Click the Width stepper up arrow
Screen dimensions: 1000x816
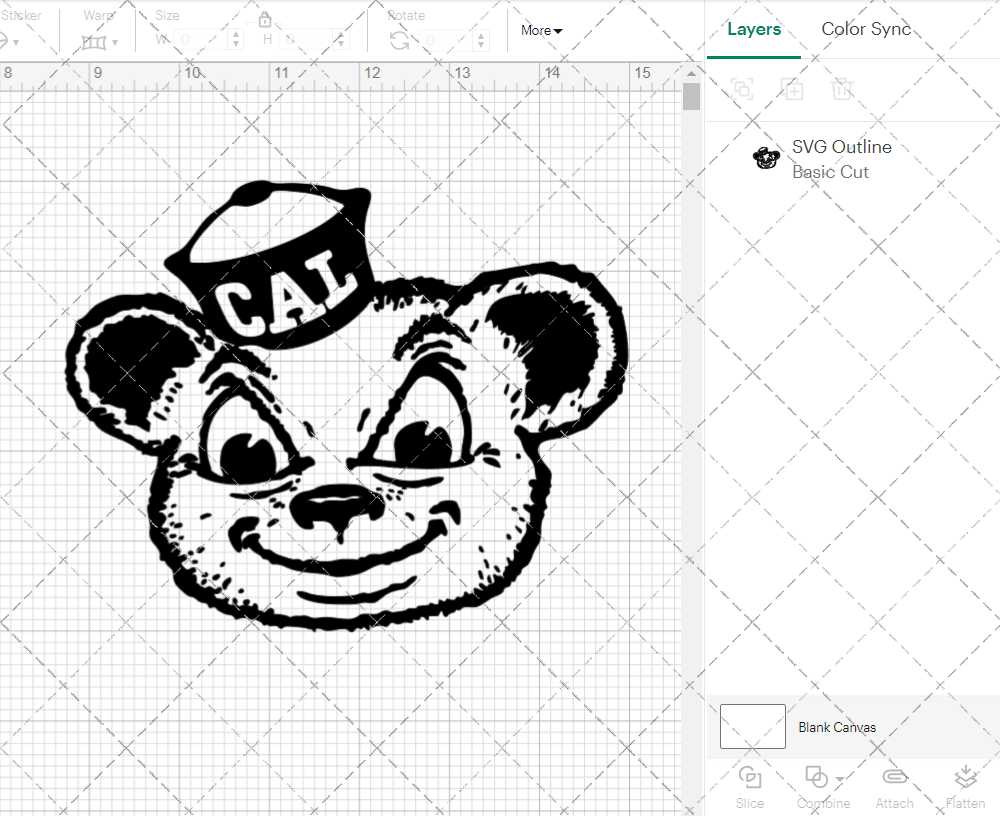(236, 34)
